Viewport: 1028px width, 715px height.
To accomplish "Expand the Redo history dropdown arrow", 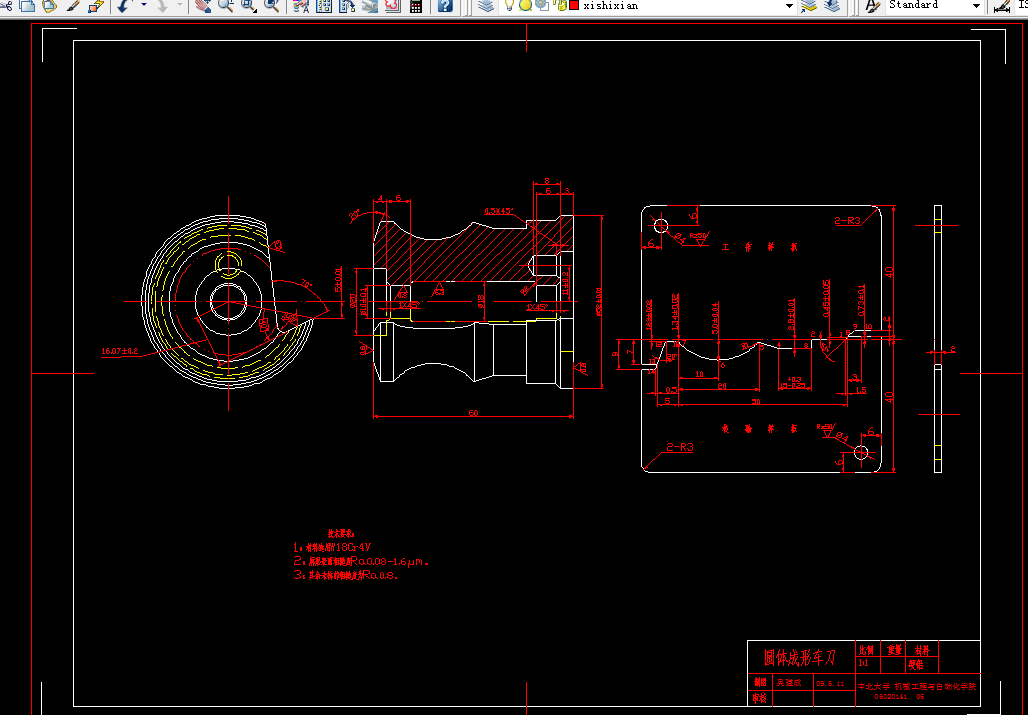I will pos(180,5).
